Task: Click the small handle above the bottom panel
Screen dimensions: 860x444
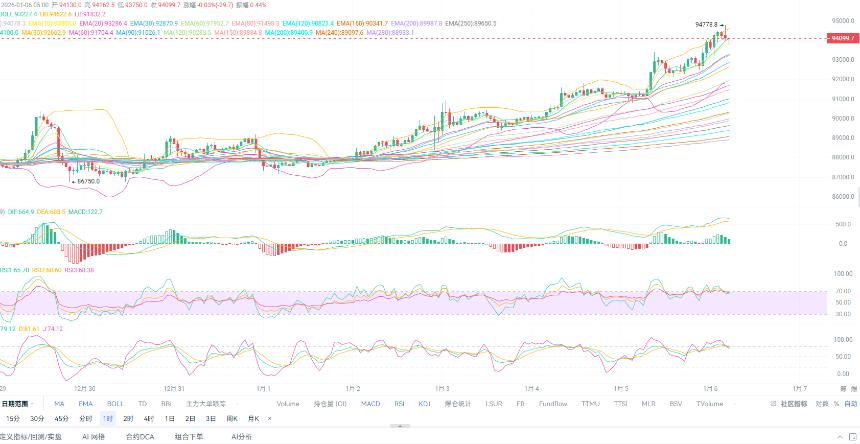Action: click(x=400, y=426)
